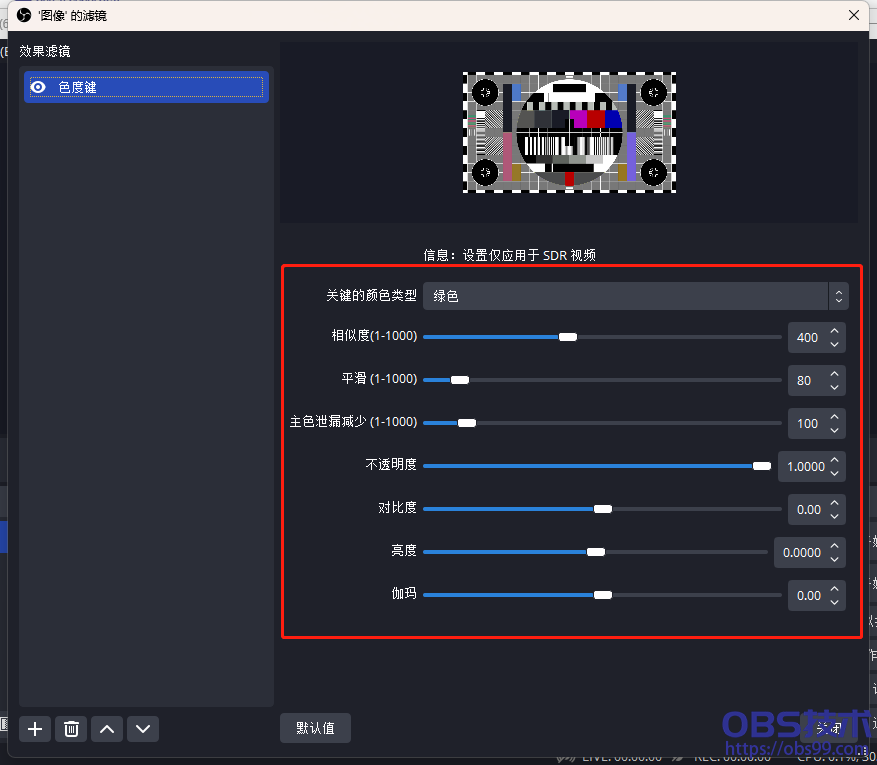The width and height of the screenshot is (877, 765).
Task: Click the 主色泄漏减少 slider handle
Action: (x=466, y=423)
